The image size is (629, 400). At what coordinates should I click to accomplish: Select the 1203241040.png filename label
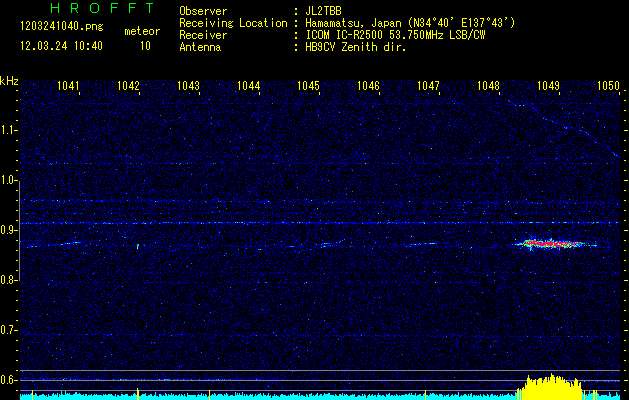60,26
